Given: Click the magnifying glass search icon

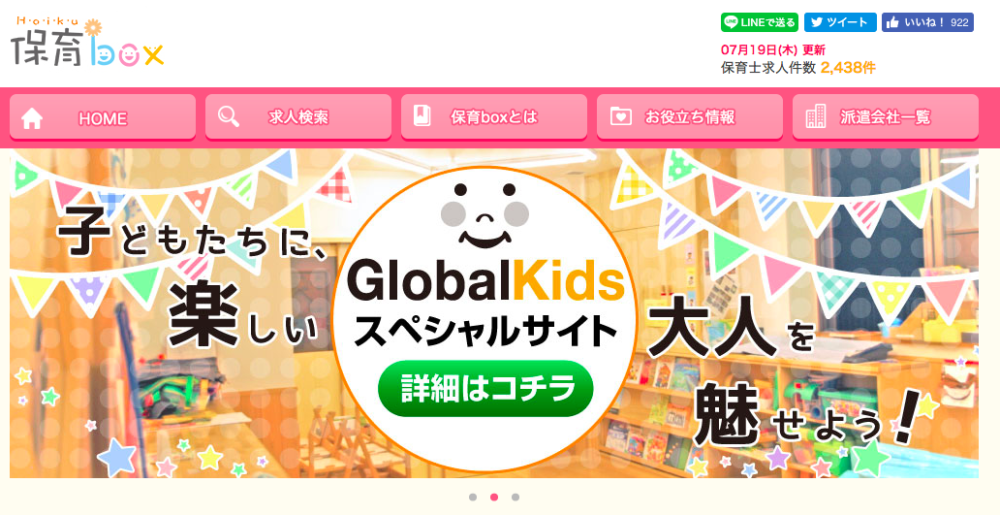Looking at the screenshot, I should (228, 117).
